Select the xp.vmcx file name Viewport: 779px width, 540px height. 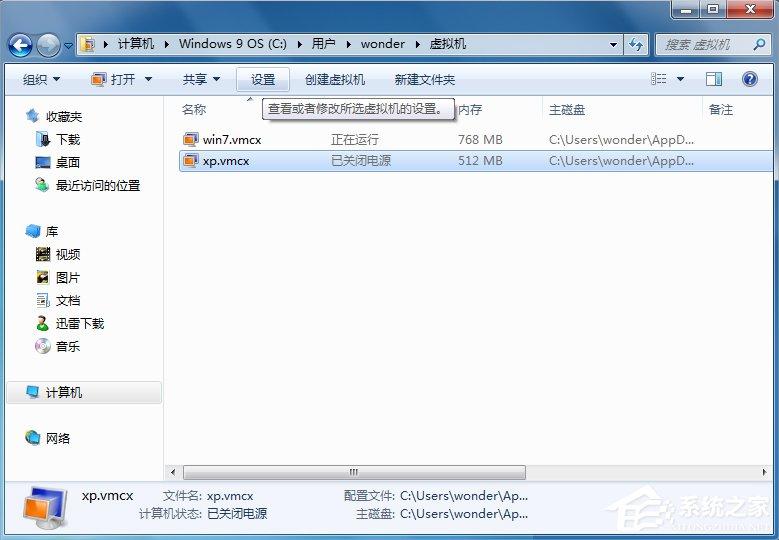pos(226,161)
